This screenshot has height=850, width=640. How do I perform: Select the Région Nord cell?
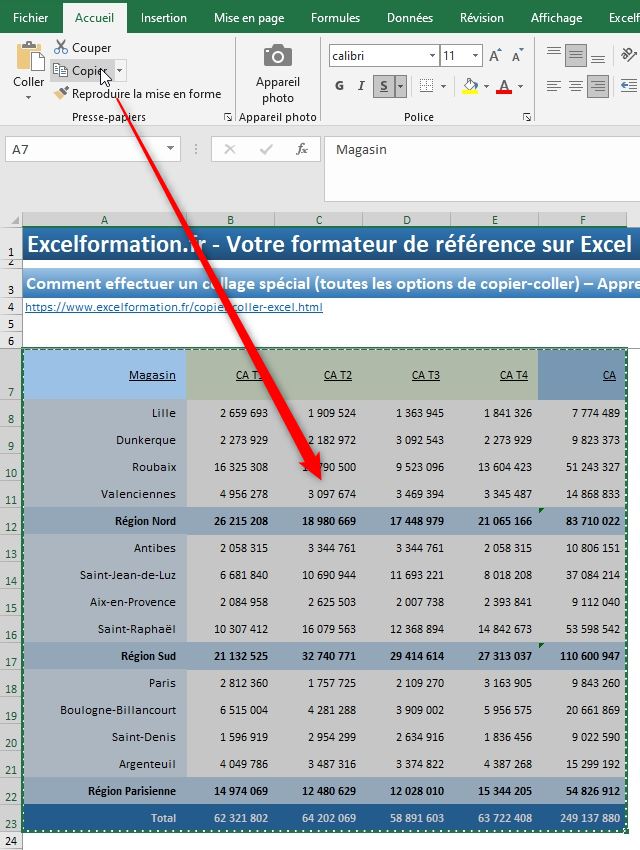click(x=104, y=521)
